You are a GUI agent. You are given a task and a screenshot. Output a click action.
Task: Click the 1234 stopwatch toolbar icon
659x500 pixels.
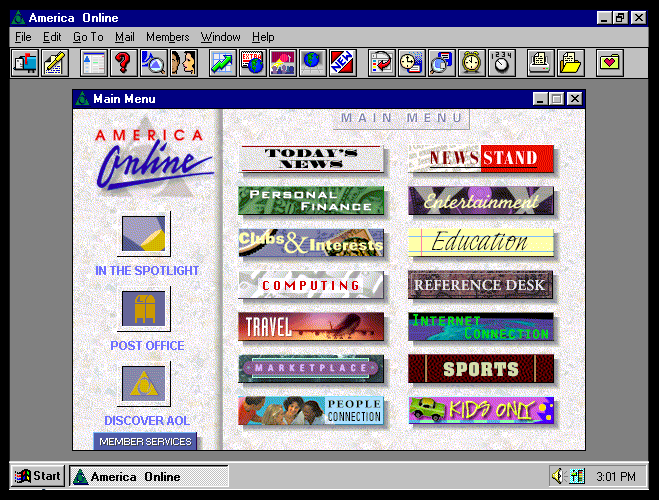point(502,63)
